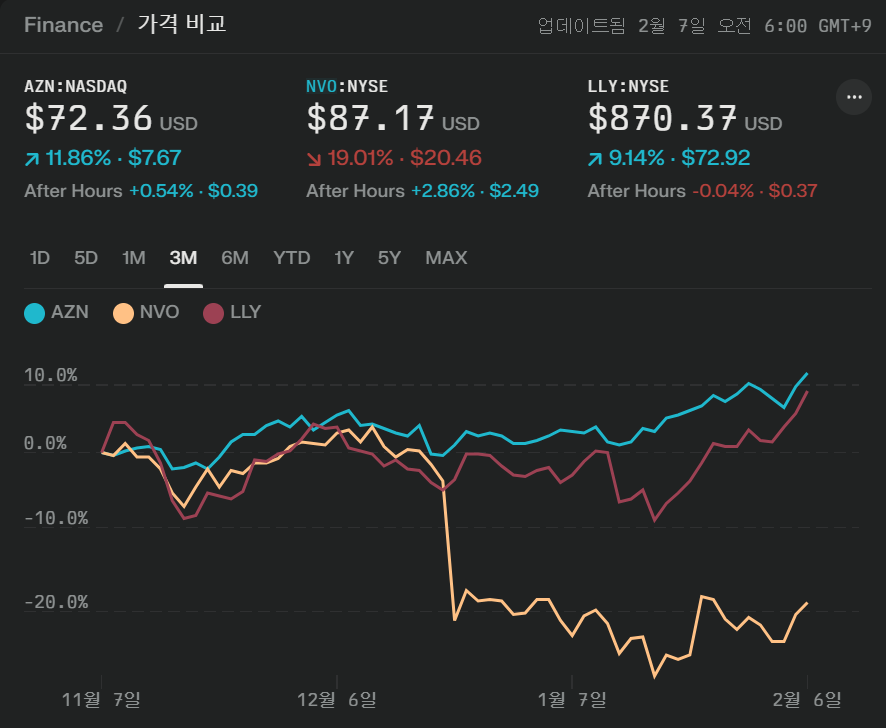Image resolution: width=886 pixels, height=728 pixels.
Task: Click NVO change 19.01% · $20.46
Action: coord(405,158)
